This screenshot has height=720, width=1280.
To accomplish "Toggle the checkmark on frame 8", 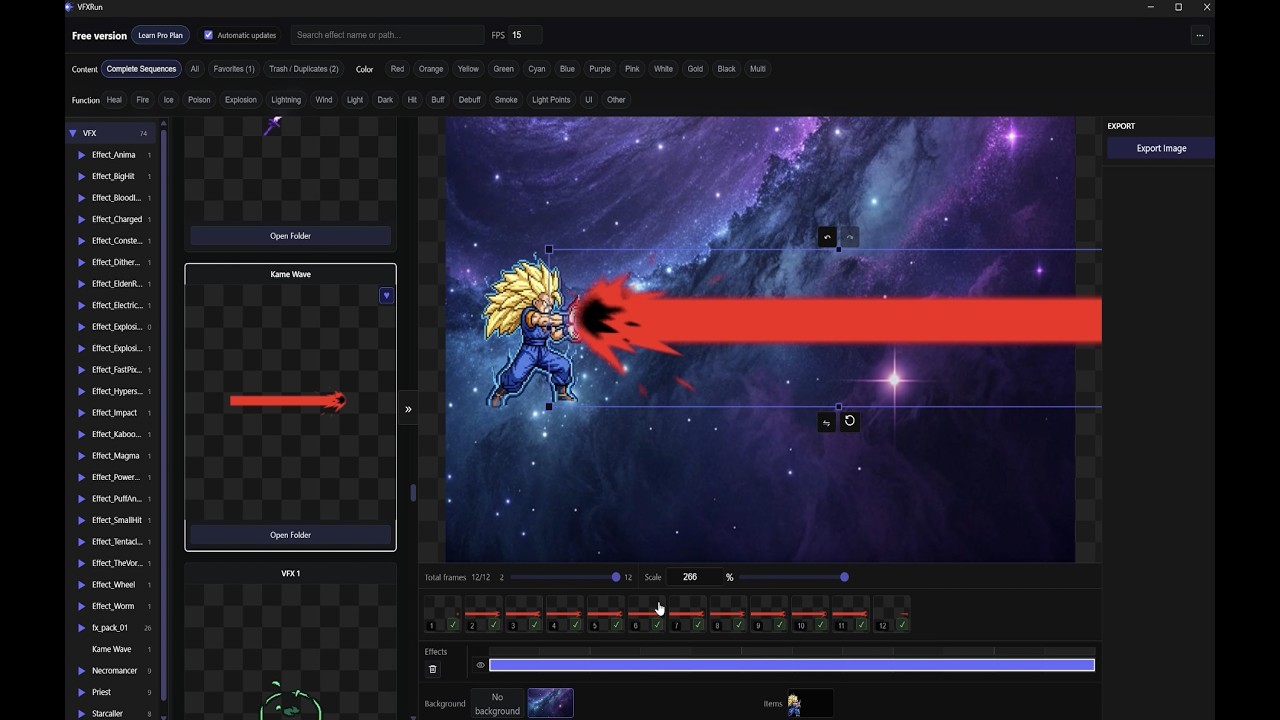I will [x=739, y=625].
